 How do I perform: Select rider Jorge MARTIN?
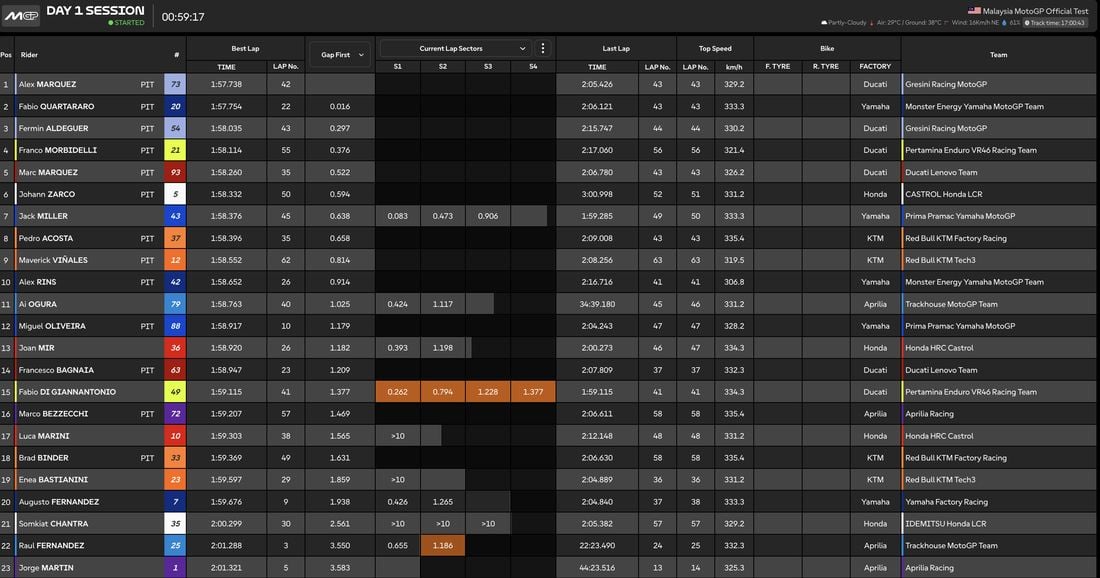[46, 567]
